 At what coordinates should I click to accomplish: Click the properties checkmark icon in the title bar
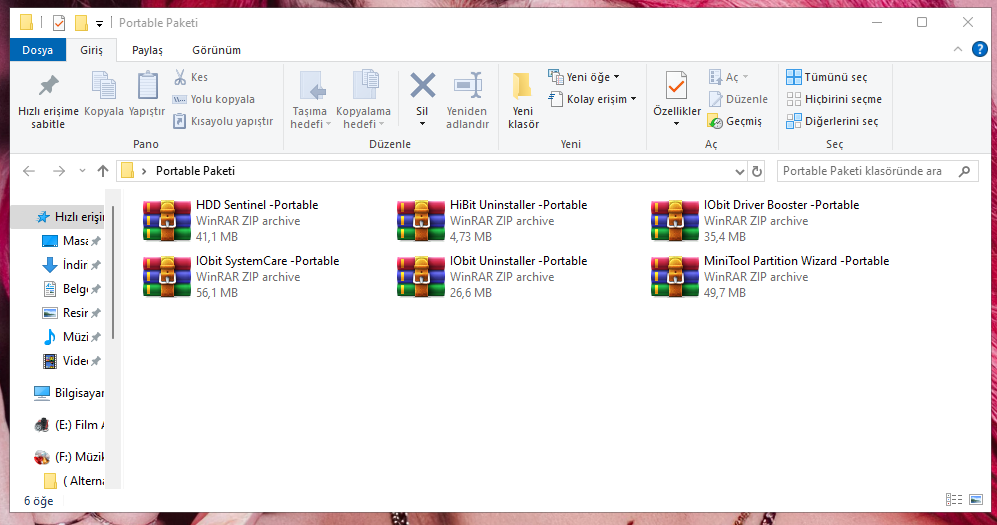click(58, 24)
